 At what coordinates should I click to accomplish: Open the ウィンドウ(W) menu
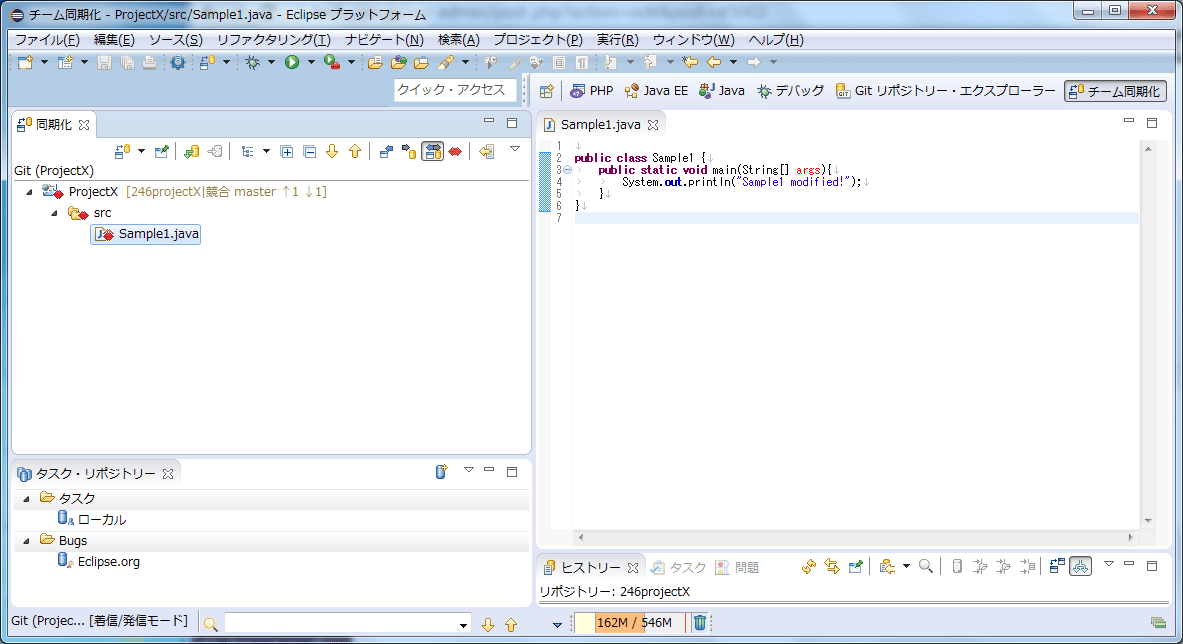click(693, 40)
